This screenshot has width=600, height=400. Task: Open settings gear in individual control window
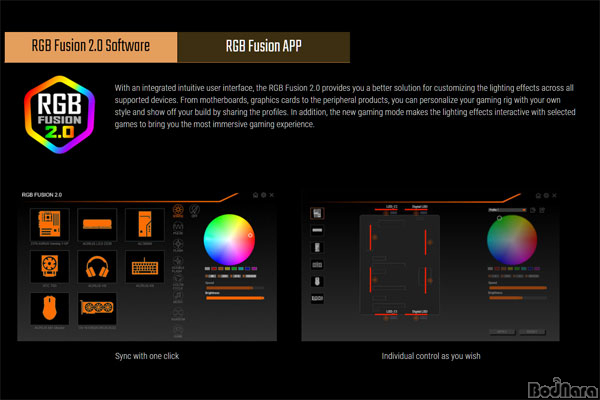point(546,195)
